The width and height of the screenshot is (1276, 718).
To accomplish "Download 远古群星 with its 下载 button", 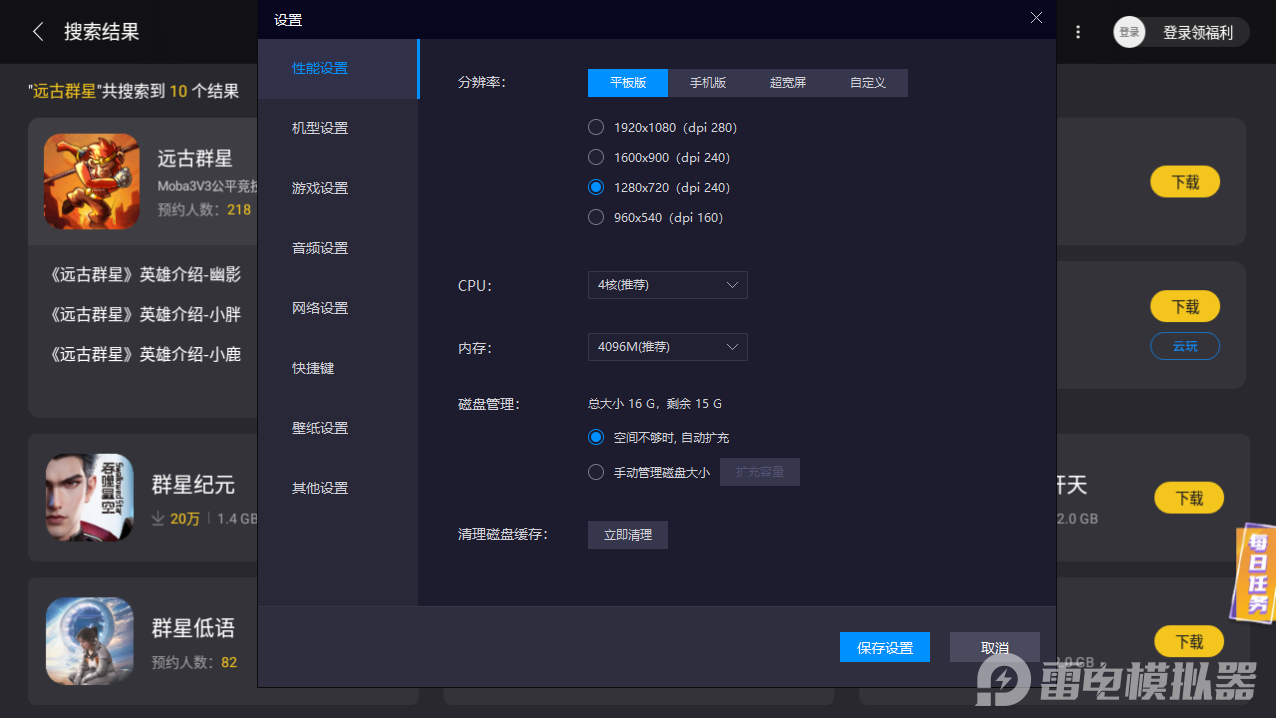I will (1185, 182).
